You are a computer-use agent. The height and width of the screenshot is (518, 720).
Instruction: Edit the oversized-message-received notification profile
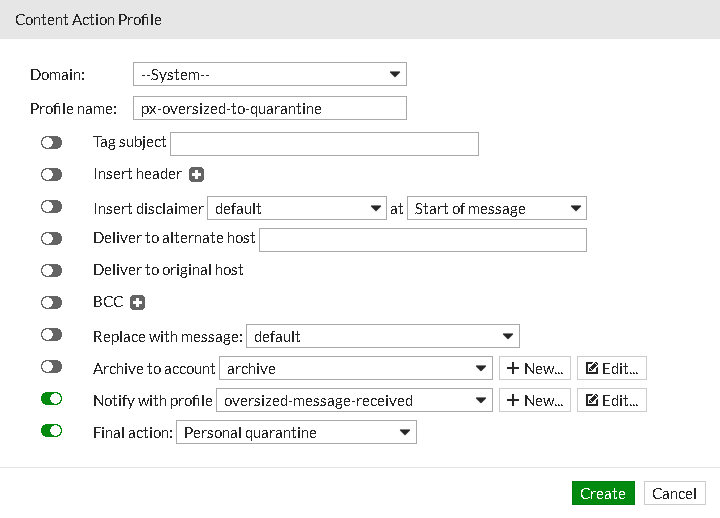612,400
